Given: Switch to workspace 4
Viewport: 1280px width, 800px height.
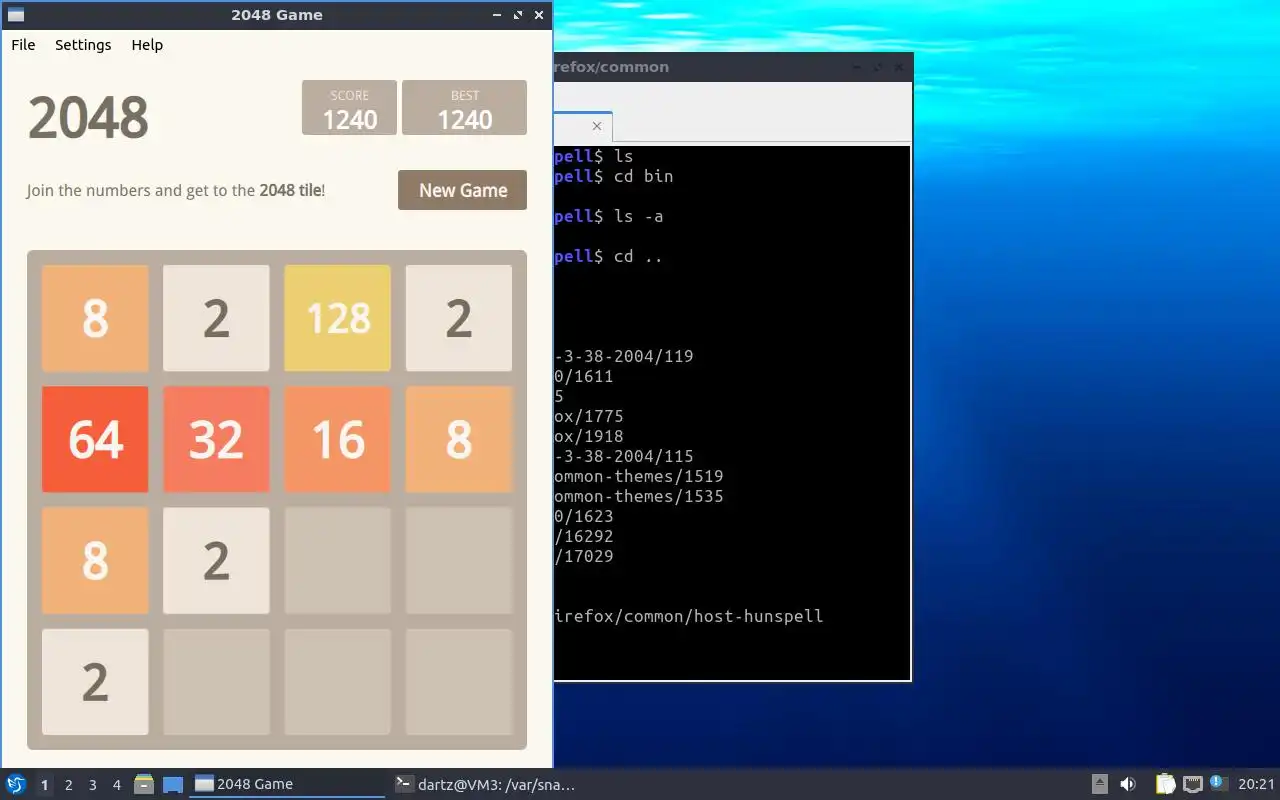Looking at the screenshot, I should click(x=116, y=785).
